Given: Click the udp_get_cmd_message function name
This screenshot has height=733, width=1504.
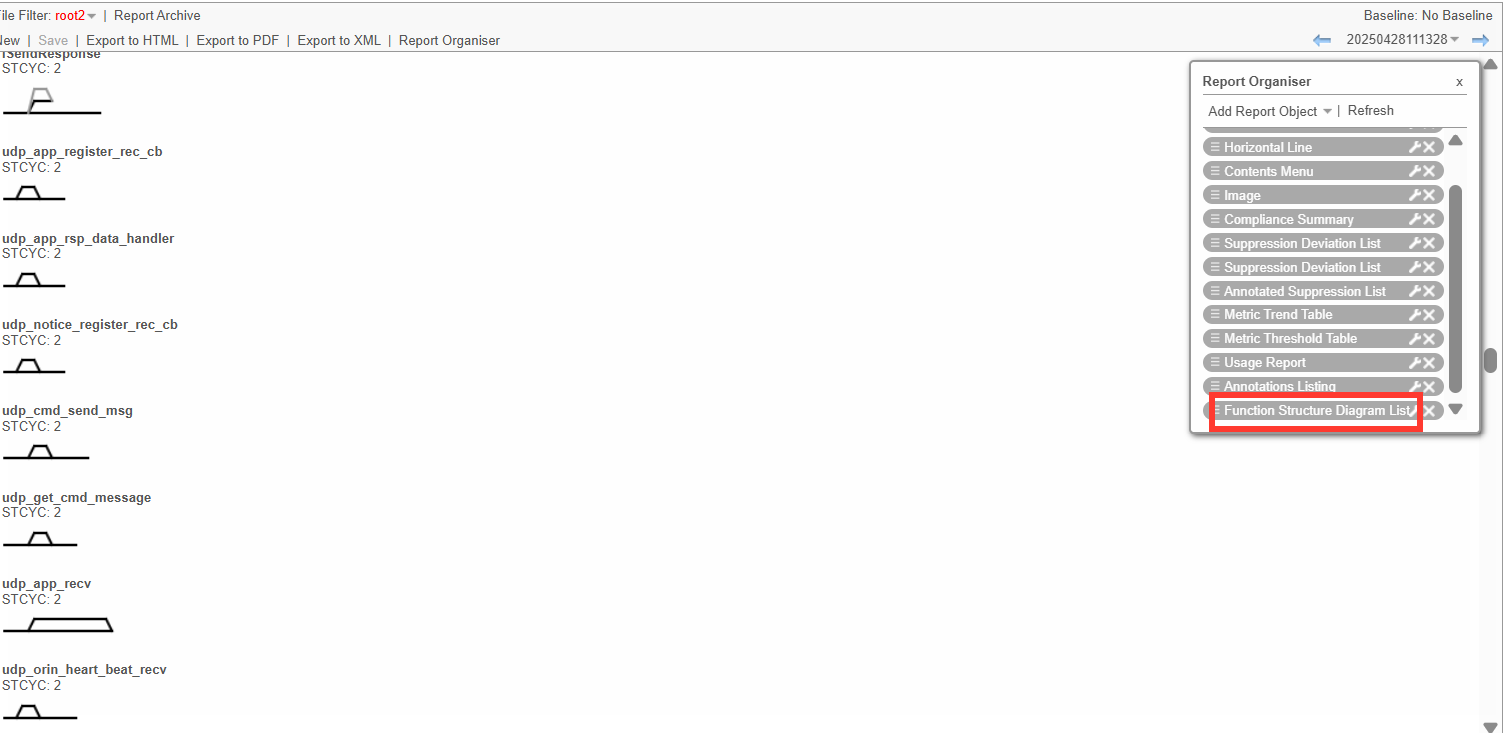Looking at the screenshot, I should point(77,498).
